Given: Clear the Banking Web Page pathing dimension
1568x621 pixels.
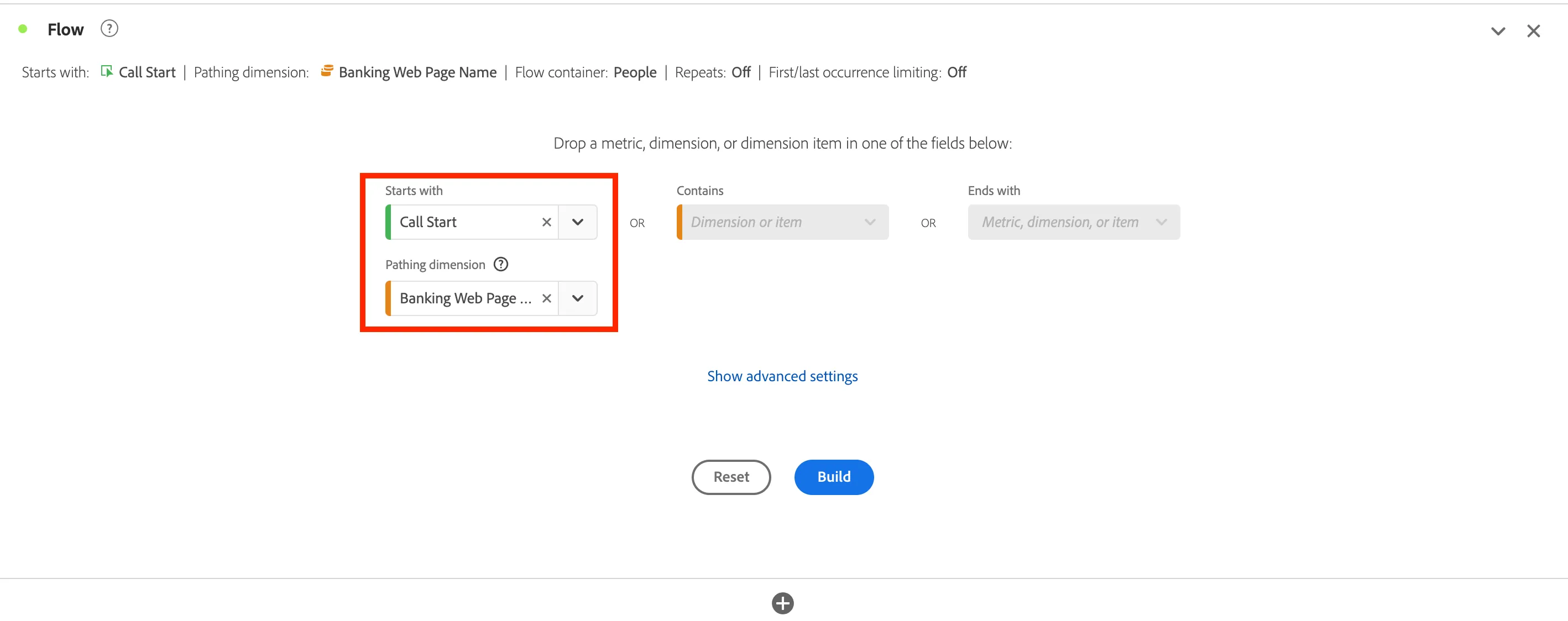Looking at the screenshot, I should (x=546, y=298).
